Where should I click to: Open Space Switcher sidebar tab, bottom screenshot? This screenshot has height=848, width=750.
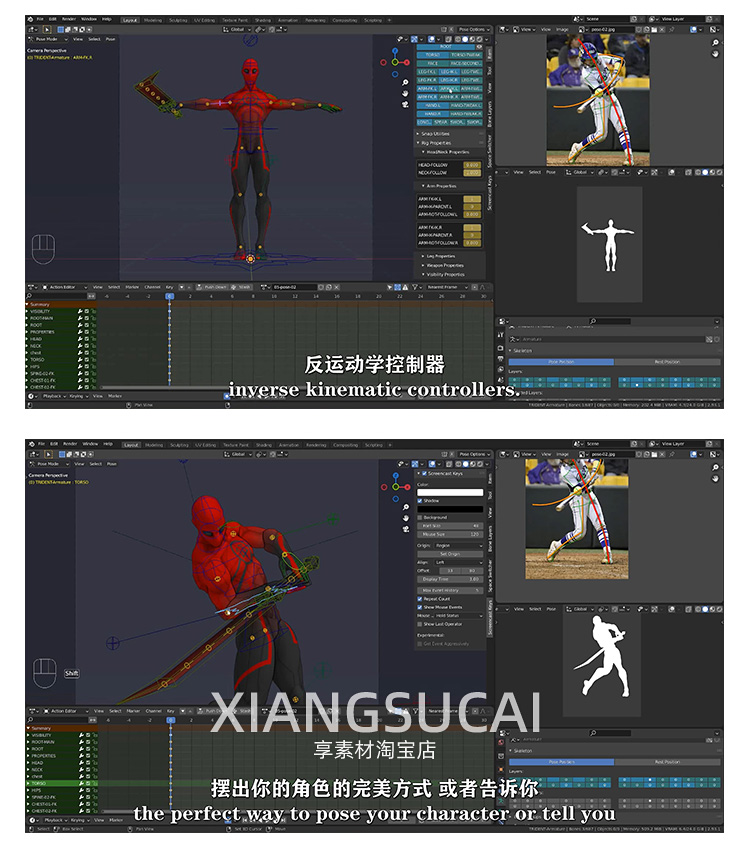(x=489, y=575)
